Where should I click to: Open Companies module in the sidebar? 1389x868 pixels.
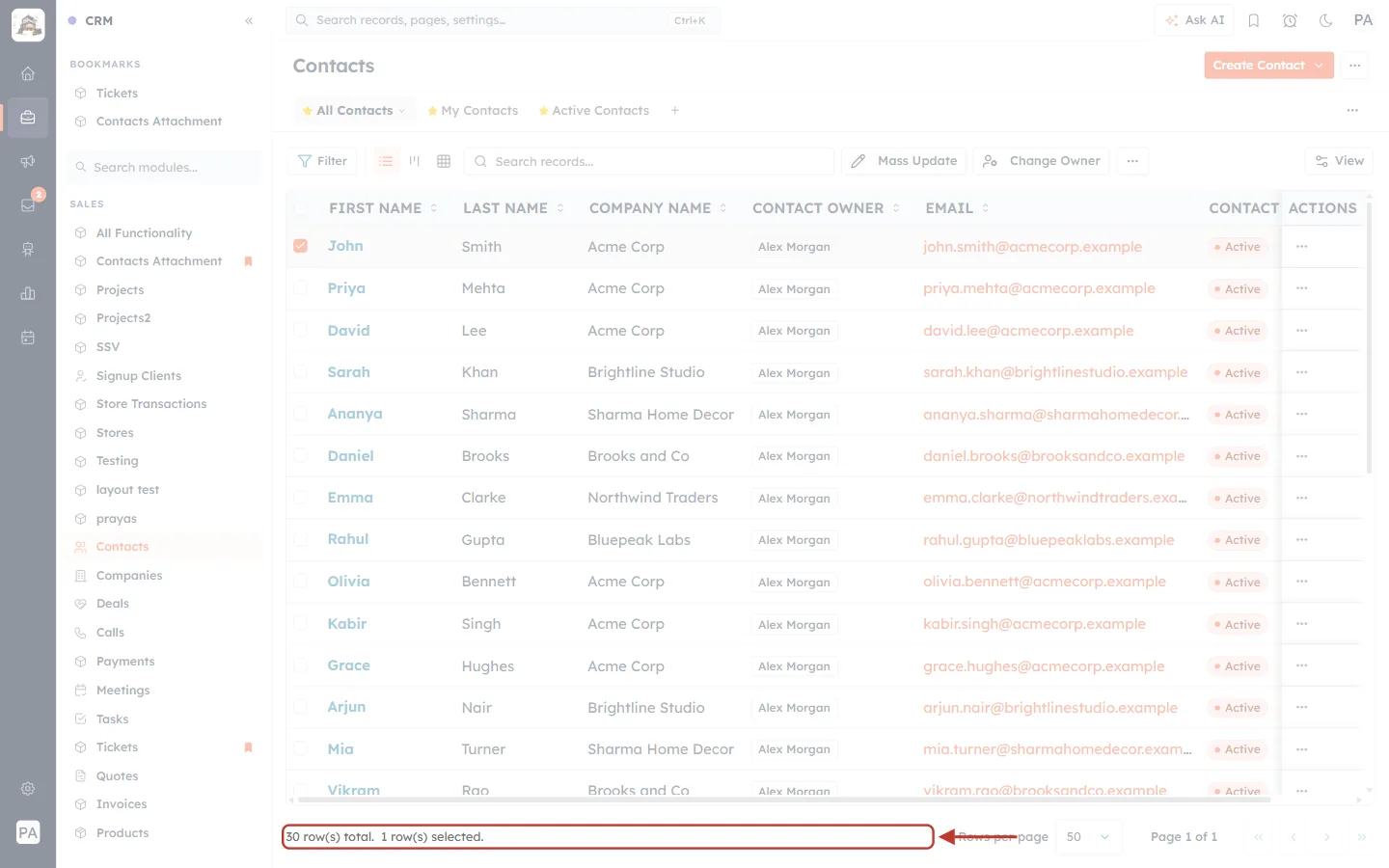(x=129, y=576)
